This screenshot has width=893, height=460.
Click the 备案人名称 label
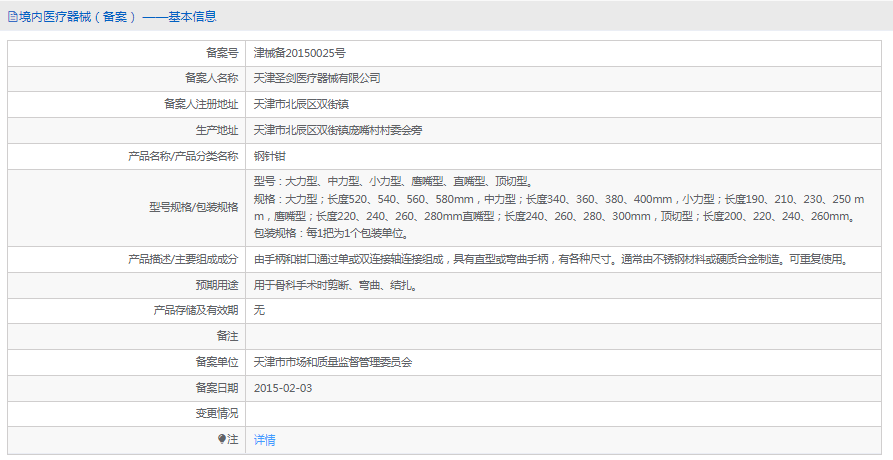coord(211,78)
